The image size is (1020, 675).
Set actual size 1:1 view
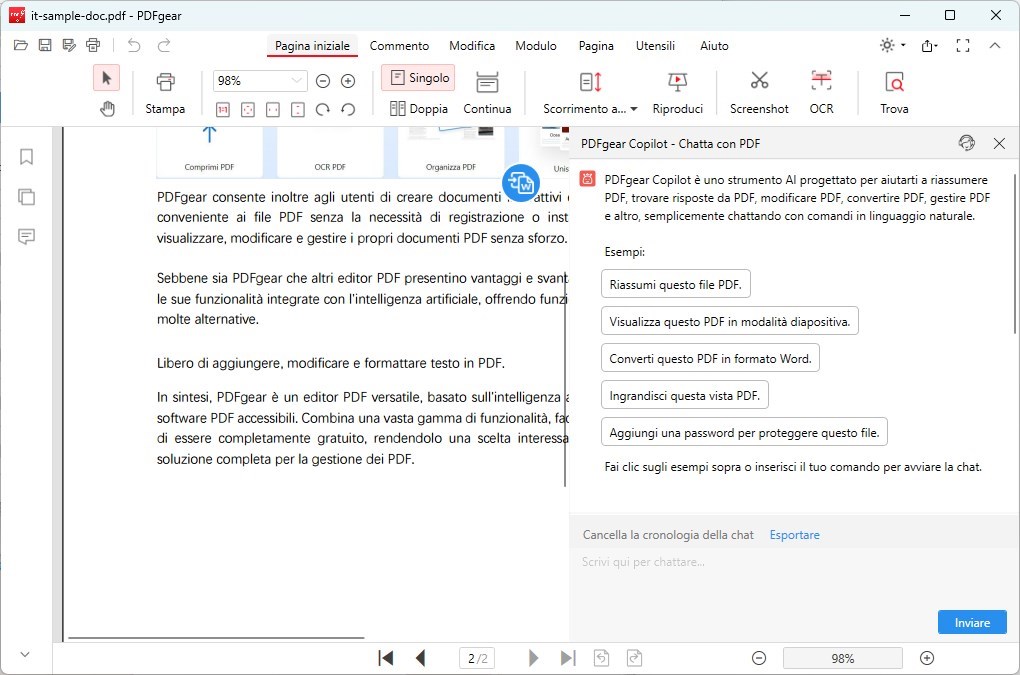coord(223,109)
